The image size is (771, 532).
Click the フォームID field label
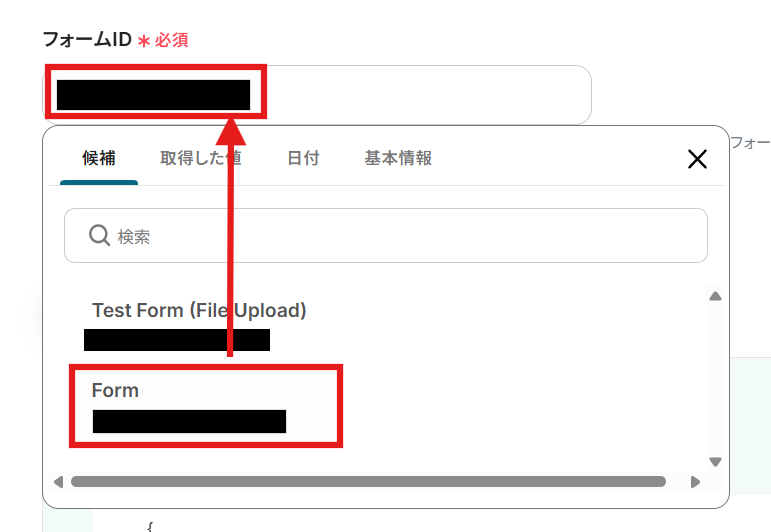tap(88, 39)
